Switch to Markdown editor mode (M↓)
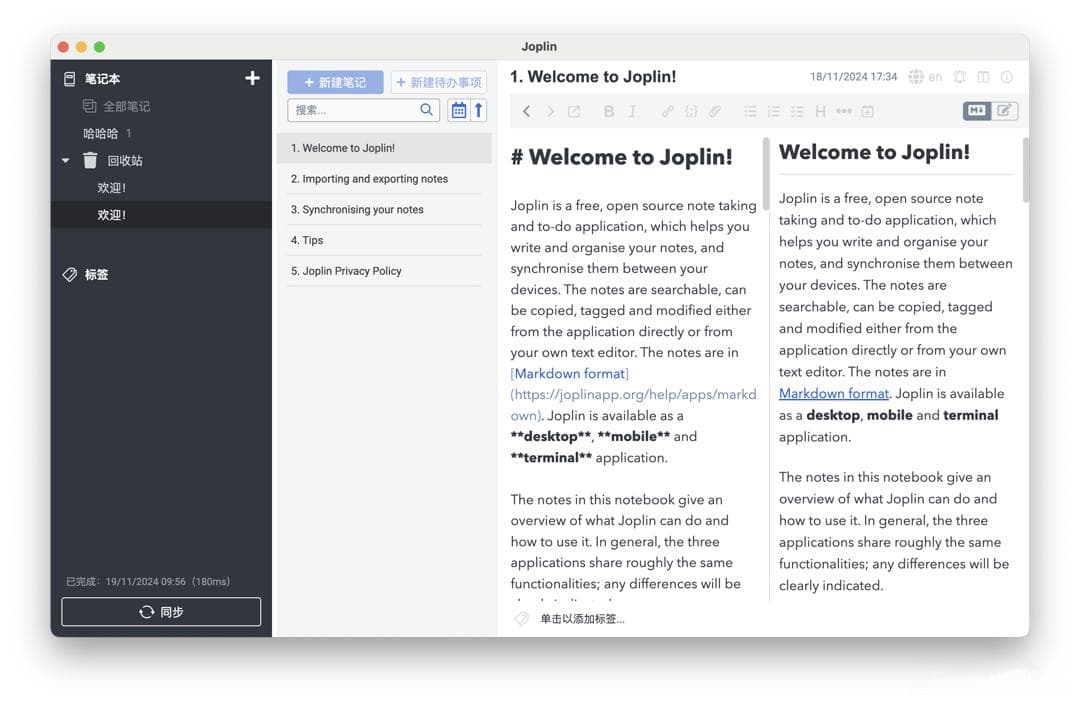This screenshot has height=704, width=1080. pos(977,110)
